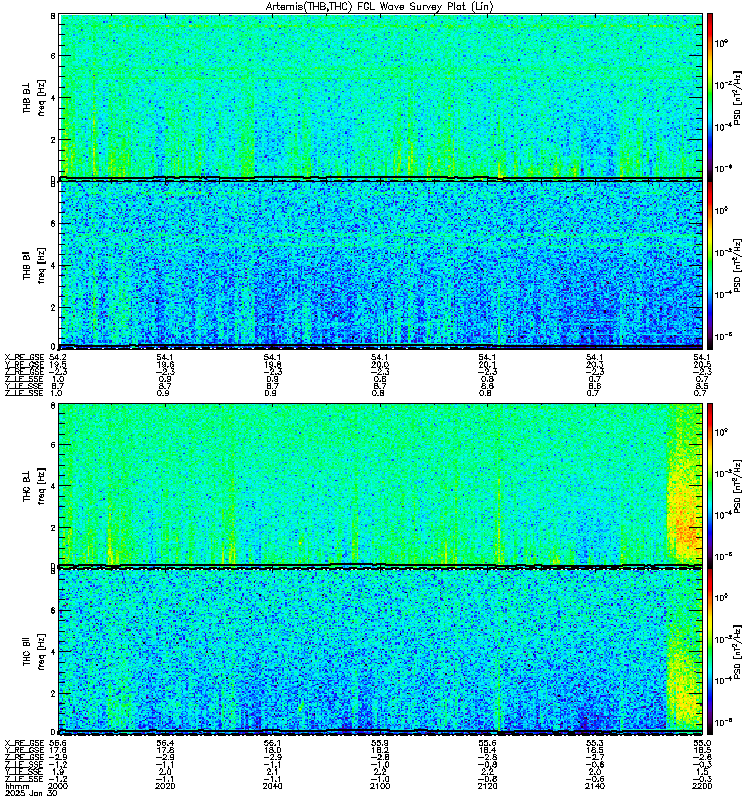Click the X_RE_GSE value '55.3'
Viewport: 750px width, 800px height.
click(594, 743)
